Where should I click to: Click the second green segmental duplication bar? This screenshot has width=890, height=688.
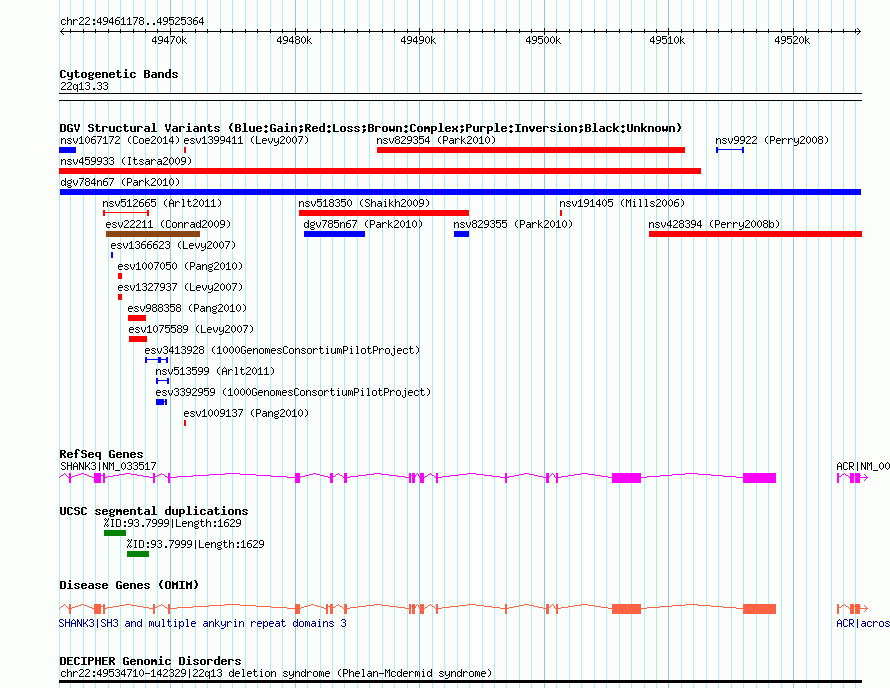(x=138, y=554)
